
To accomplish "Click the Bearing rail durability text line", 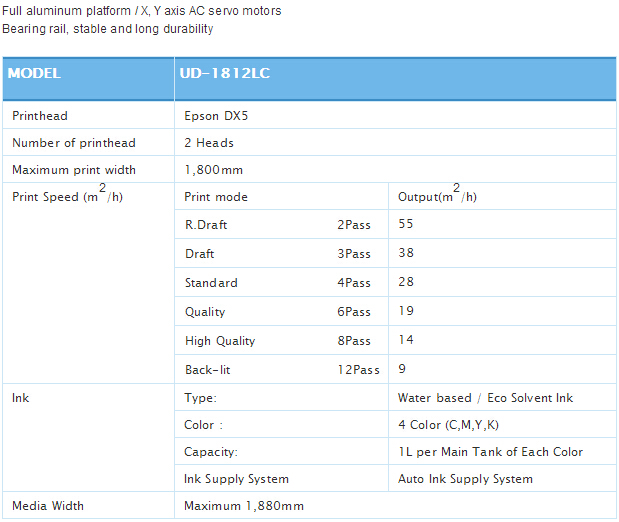I will pos(107,29).
